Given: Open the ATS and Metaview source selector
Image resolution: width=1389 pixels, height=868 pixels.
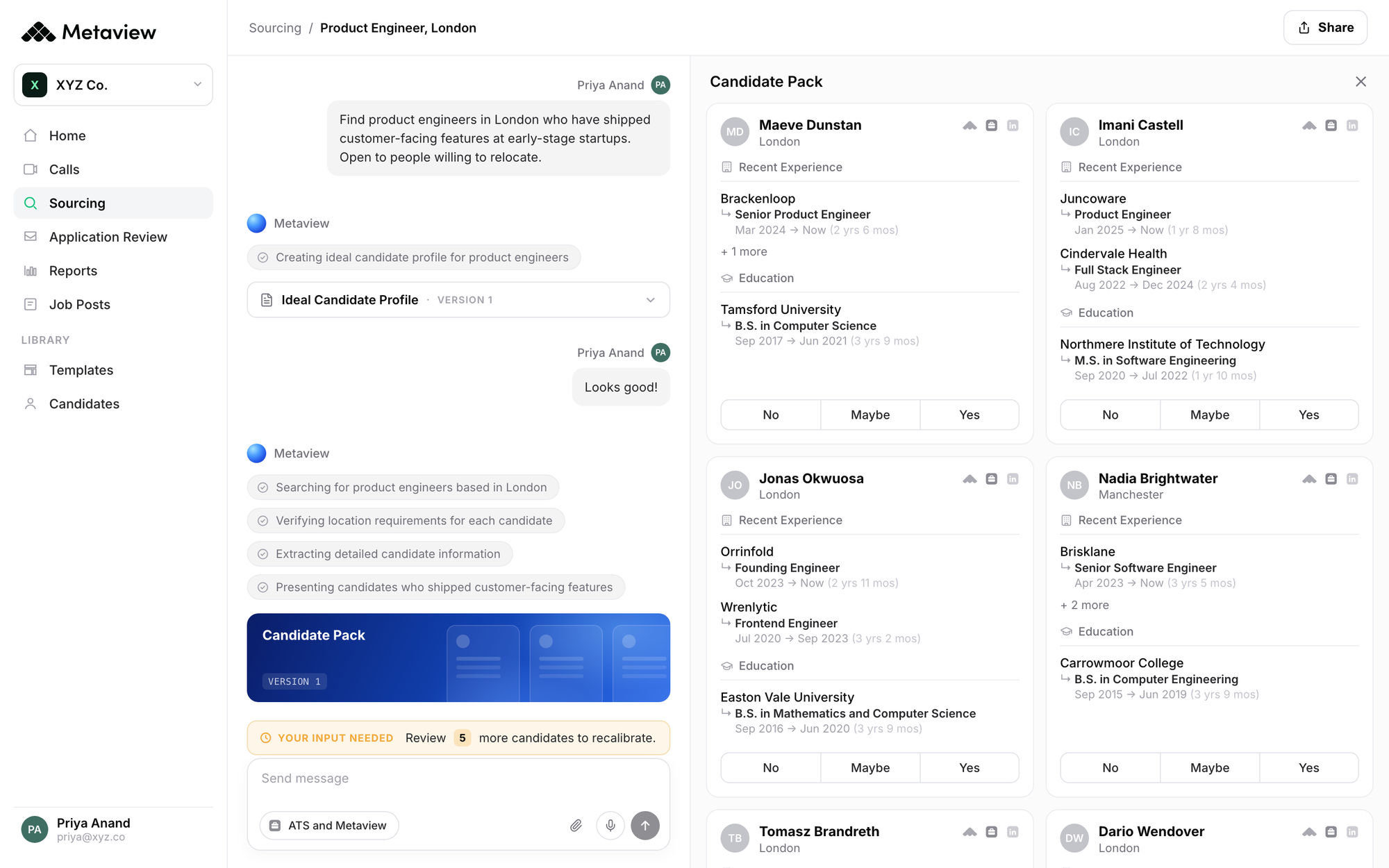Looking at the screenshot, I should click(x=329, y=826).
